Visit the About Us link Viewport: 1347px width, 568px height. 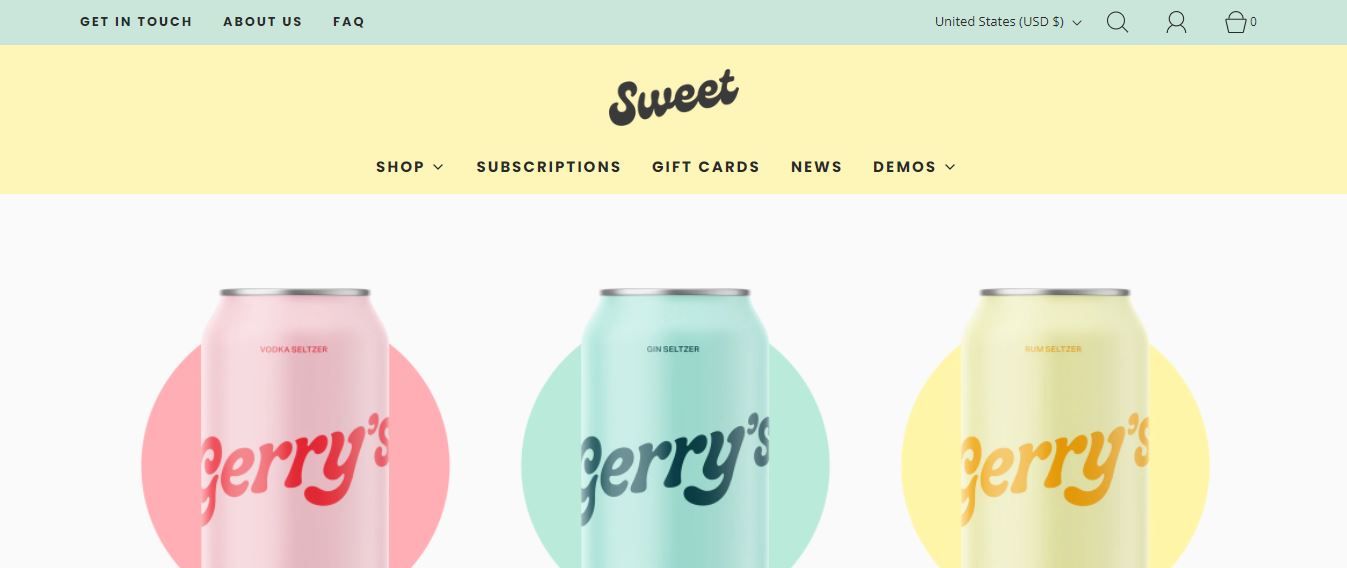262,22
